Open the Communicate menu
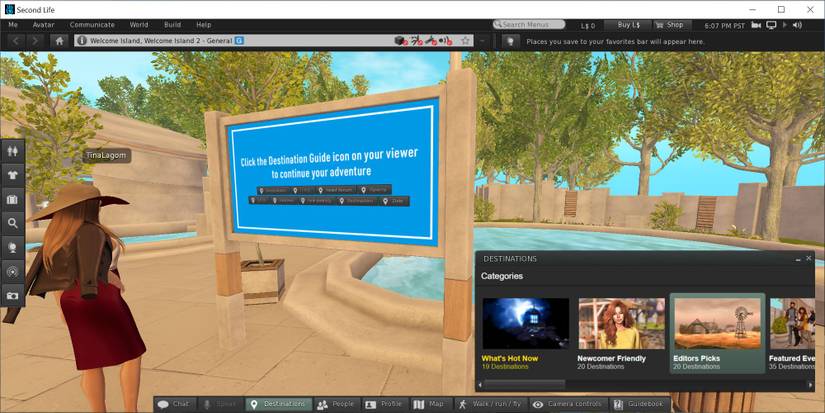825x413 pixels. click(x=92, y=25)
